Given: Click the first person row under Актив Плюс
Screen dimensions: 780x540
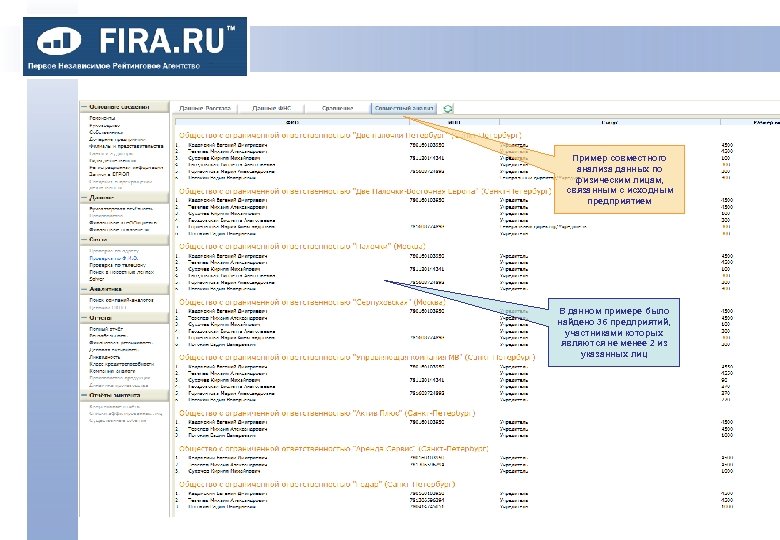Looking at the screenshot, I should (x=227, y=422).
